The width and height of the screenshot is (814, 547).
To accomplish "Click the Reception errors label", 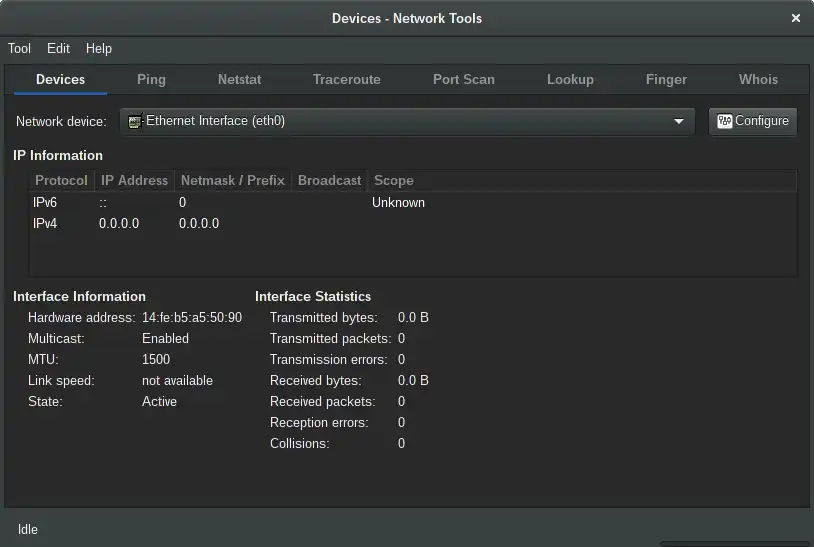I will click(x=319, y=422).
